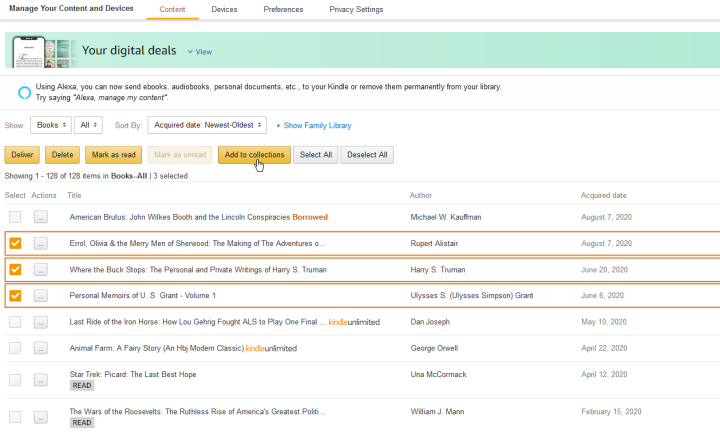
Task: Open actions menu for Star Trek: Picard
Action: [x=40, y=380]
